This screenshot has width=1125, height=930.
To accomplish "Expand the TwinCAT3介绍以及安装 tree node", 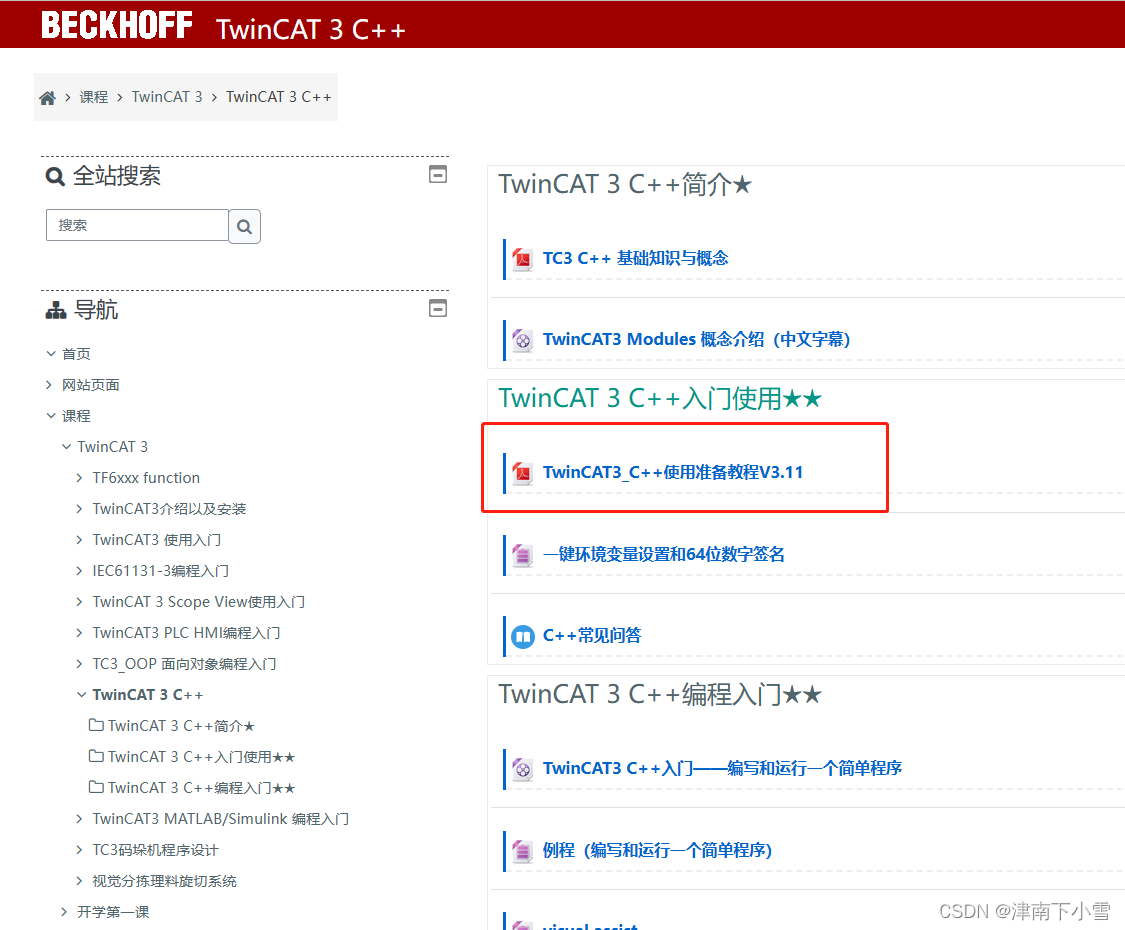I will click(x=79, y=508).
